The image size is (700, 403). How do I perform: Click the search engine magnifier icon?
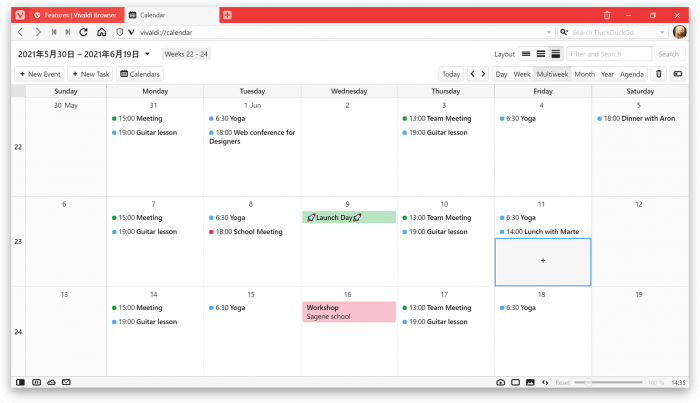(x=564, y=32)
